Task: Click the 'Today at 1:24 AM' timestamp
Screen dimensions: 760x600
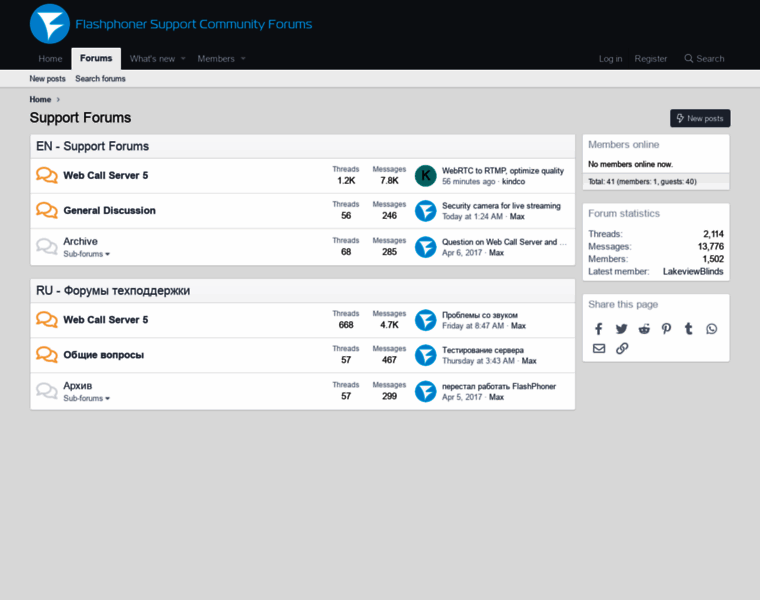Action: pyautogui.click(x=473, y=216)
